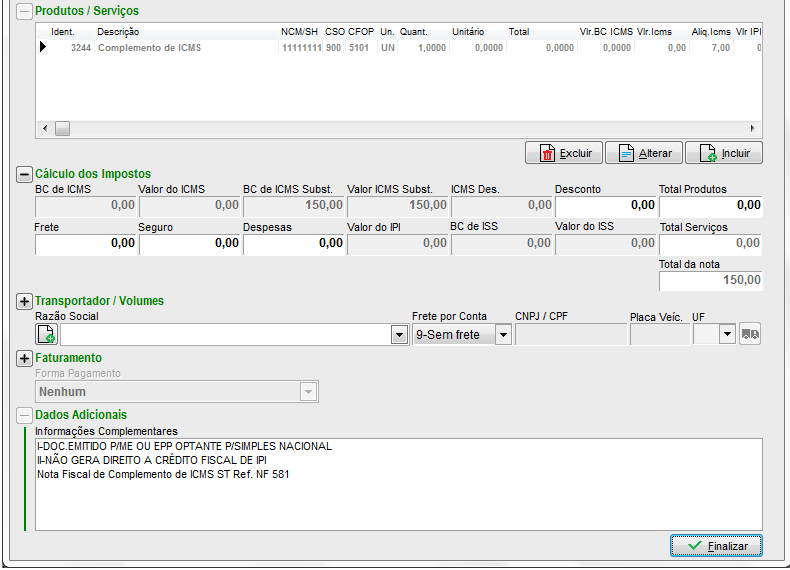Click the vehicle lookup icon next to UF
790x570 pixels.
click(x=749, y=335)
